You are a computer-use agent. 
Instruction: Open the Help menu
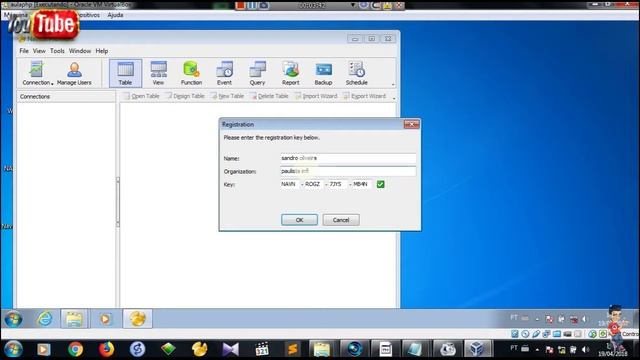(102, 51)
